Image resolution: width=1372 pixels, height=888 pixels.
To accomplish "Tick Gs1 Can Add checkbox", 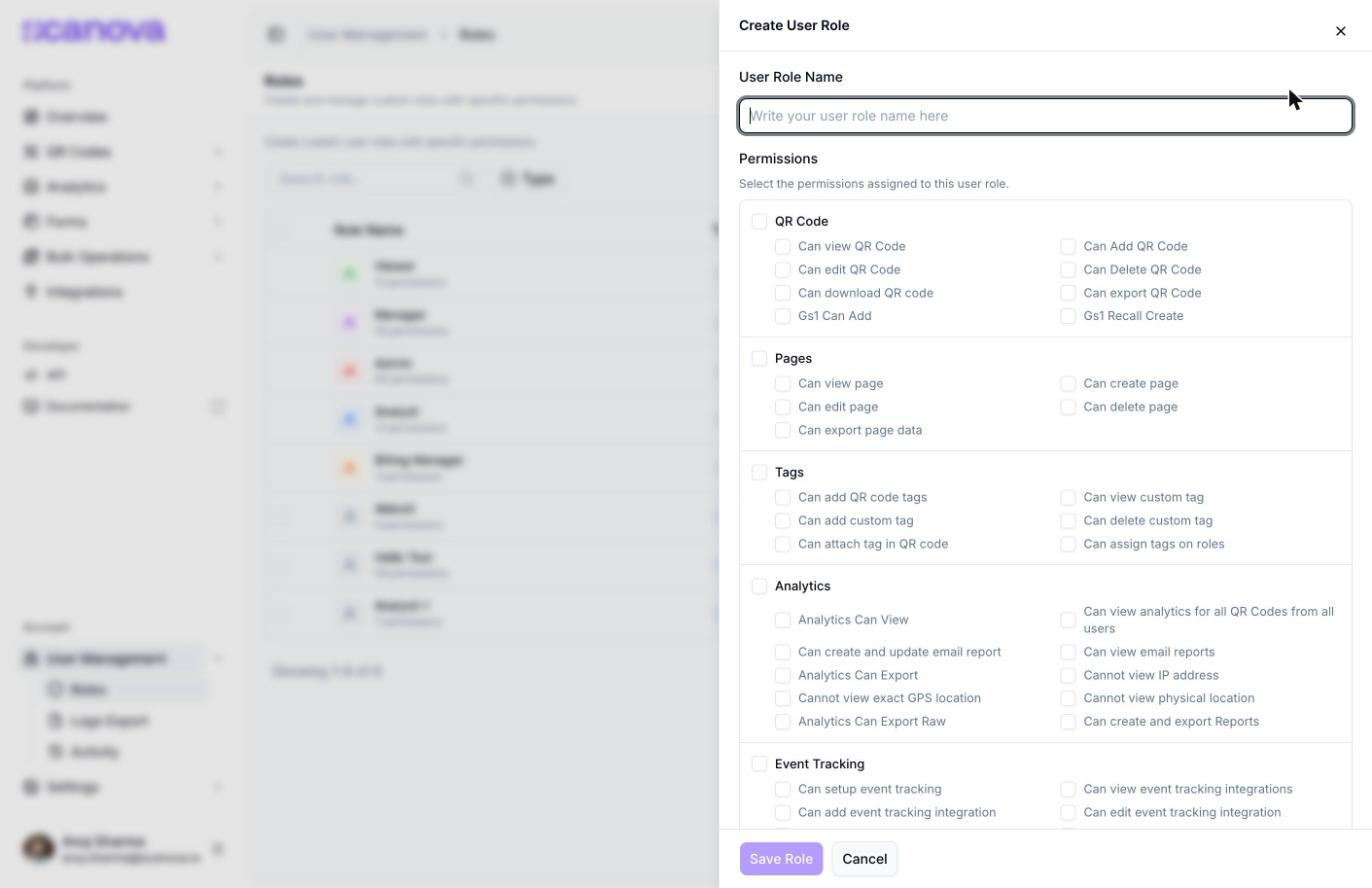I will [782, 316].
